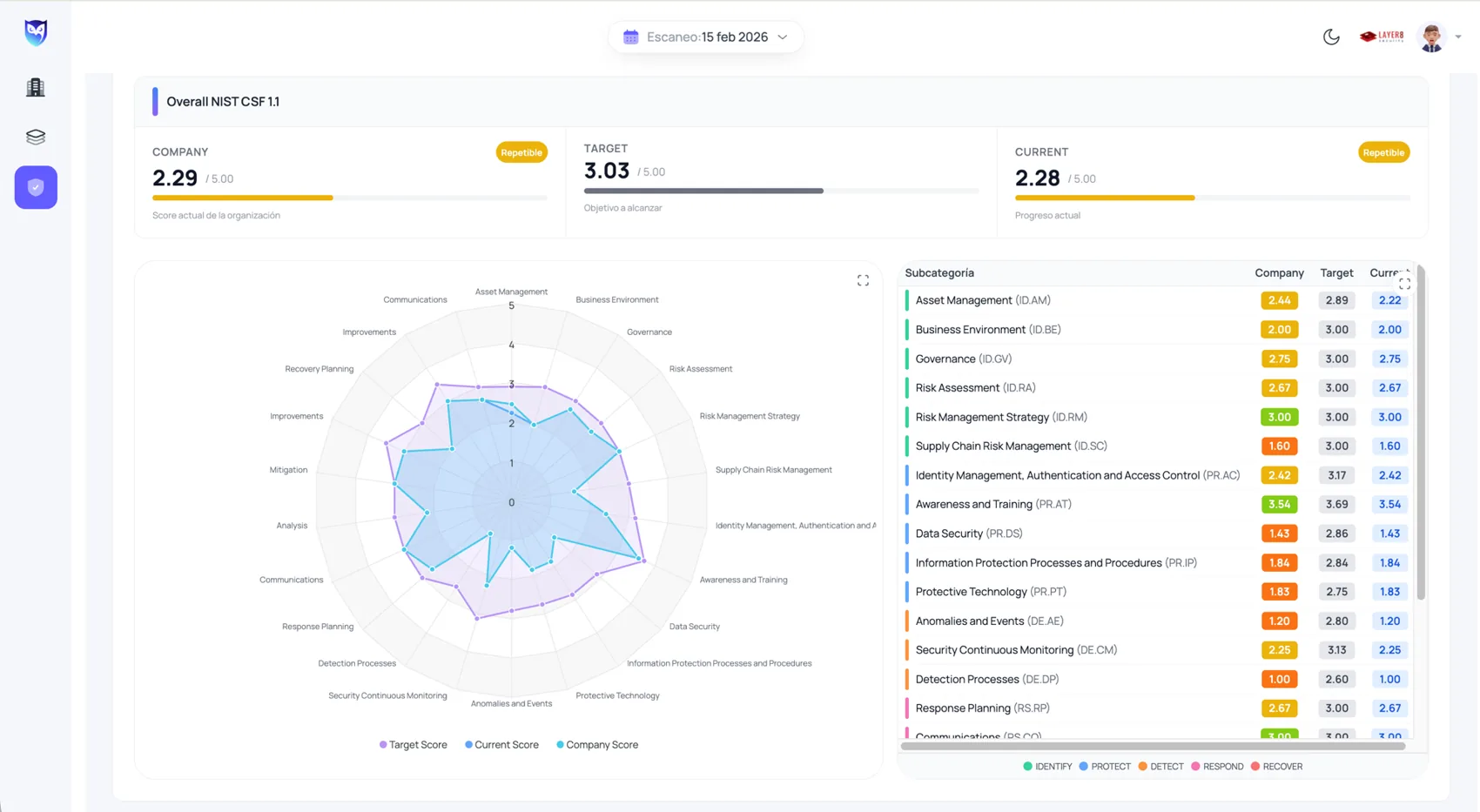Open the Escaneo date dropdown
Viewport: 1480px width, 812px height.
pos(706,37)
